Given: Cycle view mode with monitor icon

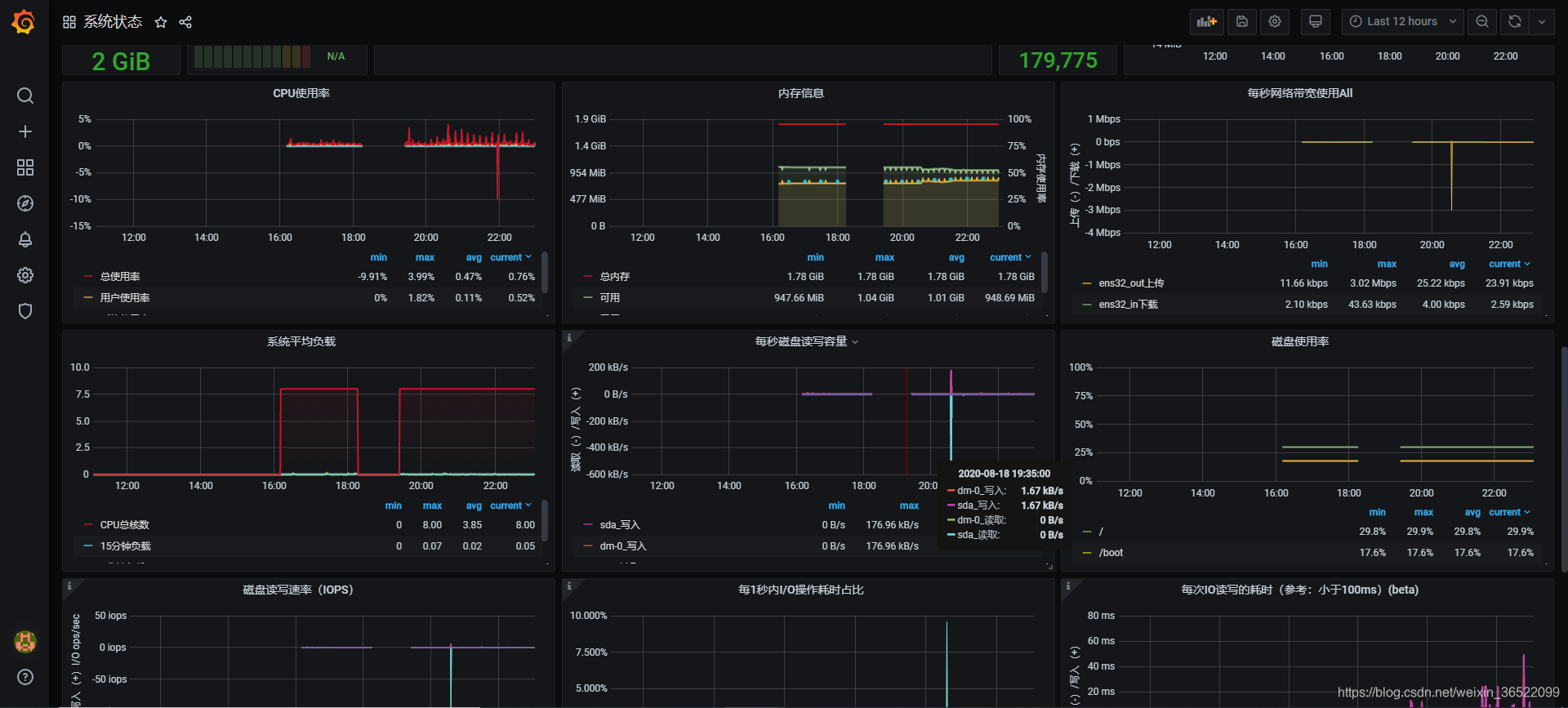Looking at the screenshot, I should (x=1316, y=22).
